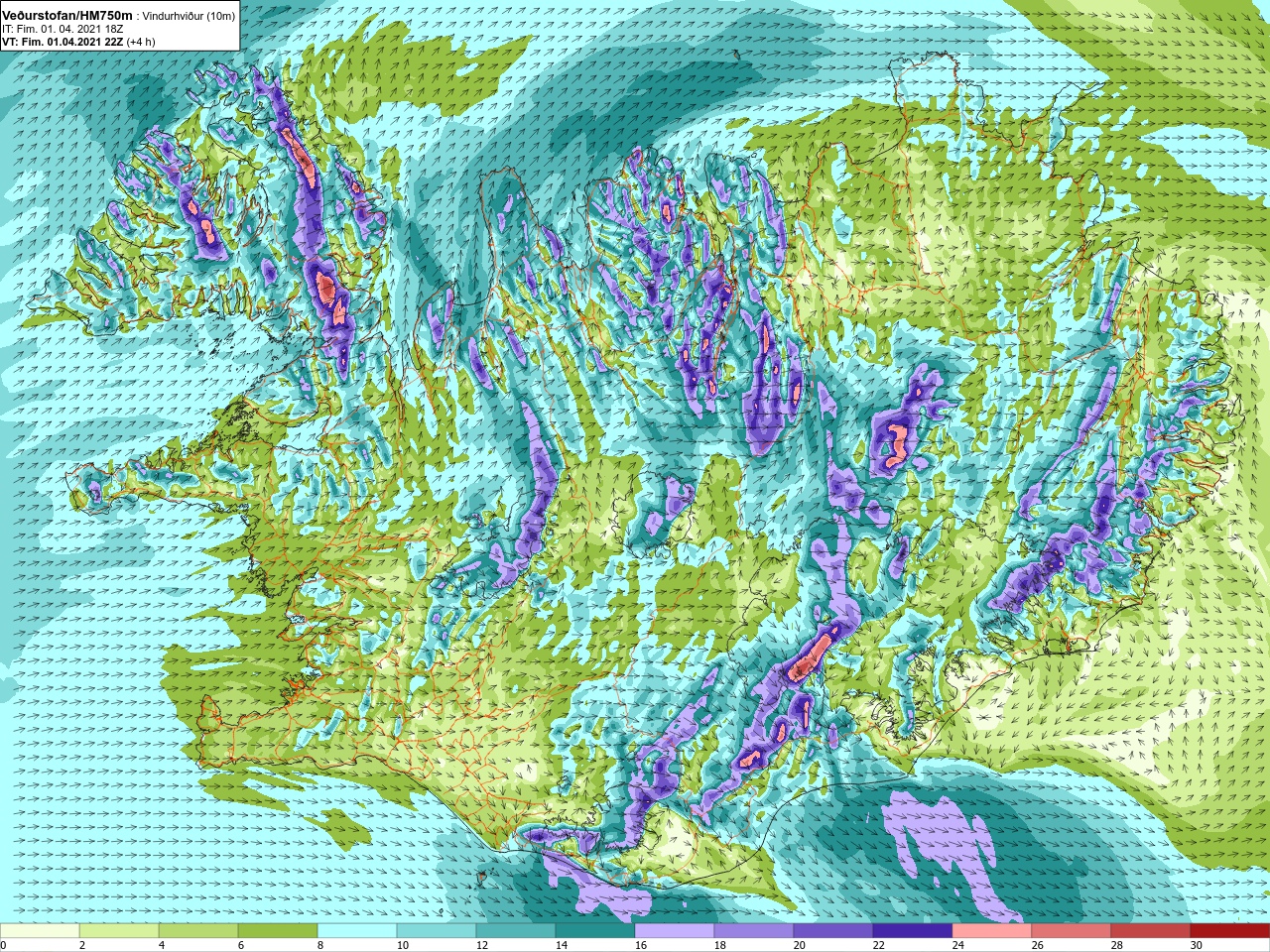Image resolution: width=1270 pixels, height=952 pixels.
Task: Select the (+4 h) forecast offset text
Action: coord(141,42)
